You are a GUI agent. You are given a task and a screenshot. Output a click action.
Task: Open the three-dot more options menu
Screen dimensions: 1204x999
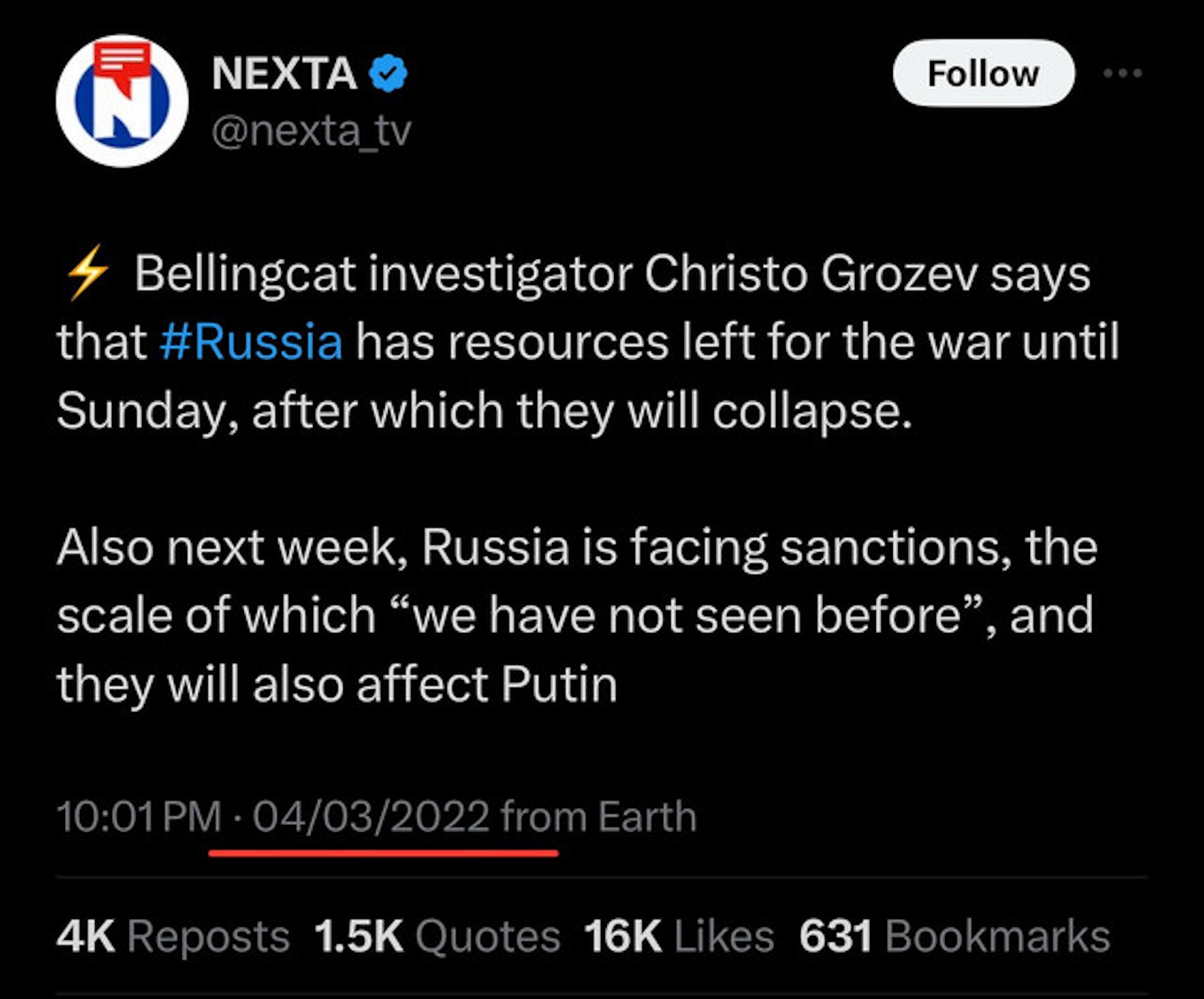(x=1122, y=73)
